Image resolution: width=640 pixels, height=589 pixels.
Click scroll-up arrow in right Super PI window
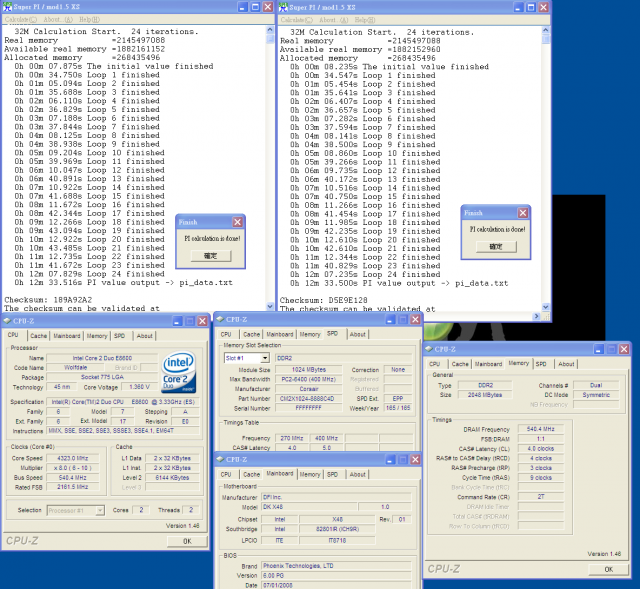click(x=546, y=30)
